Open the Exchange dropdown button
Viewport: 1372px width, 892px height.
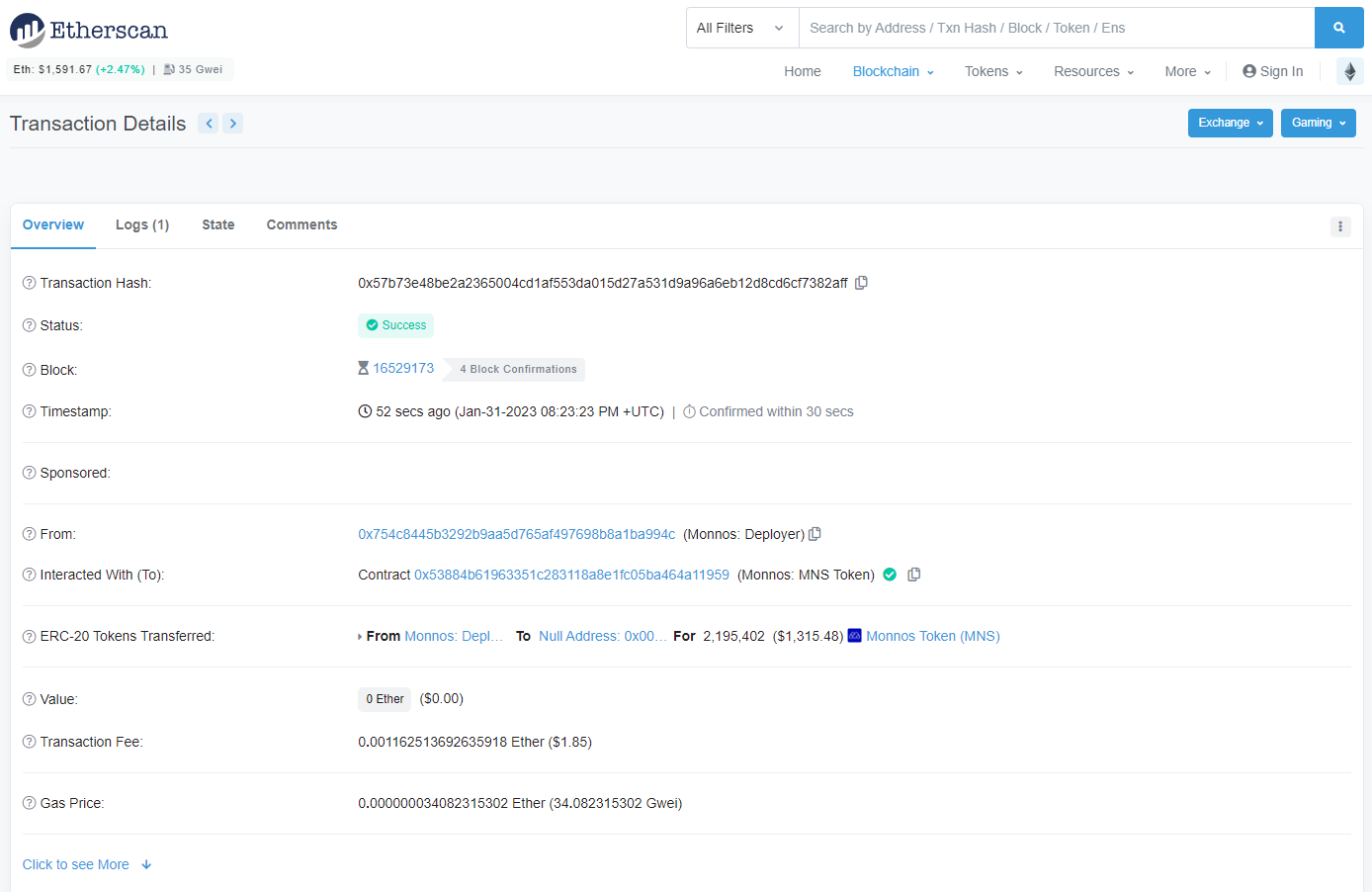pos(1231,123)
